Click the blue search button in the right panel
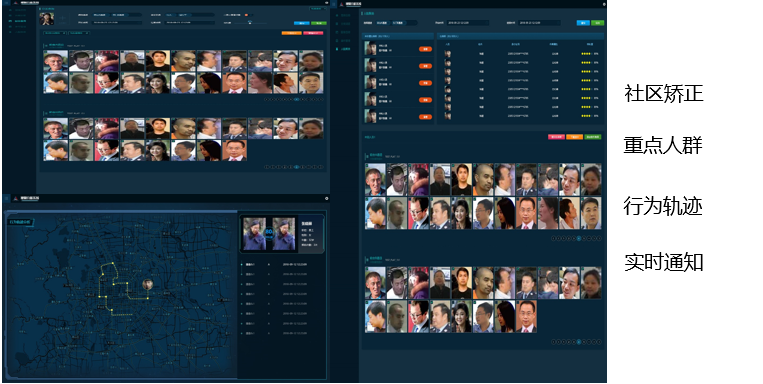Screen dimensions: 763x384 pos(583,23)
